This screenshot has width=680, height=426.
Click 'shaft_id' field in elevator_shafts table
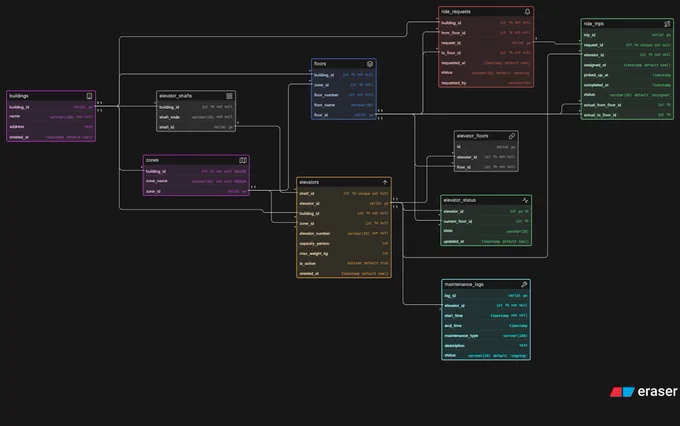(196, 127)
